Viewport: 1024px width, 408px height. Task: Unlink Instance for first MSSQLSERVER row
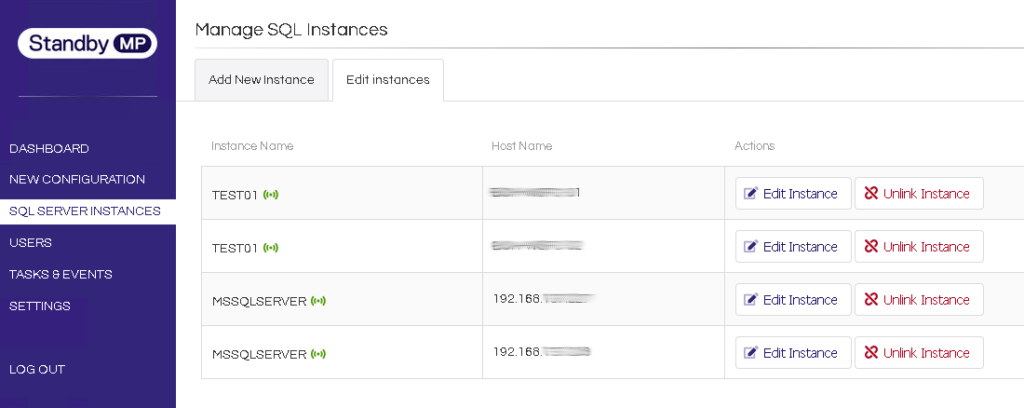coord(919,300)
